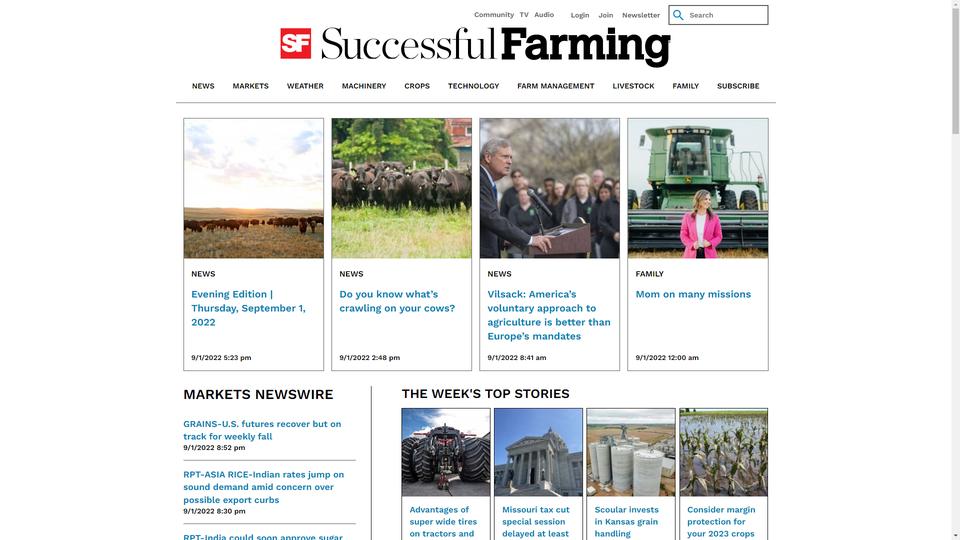Screen dimensions: 960x540
Task: Click the SF red logo icon
Action: [296, 43]
